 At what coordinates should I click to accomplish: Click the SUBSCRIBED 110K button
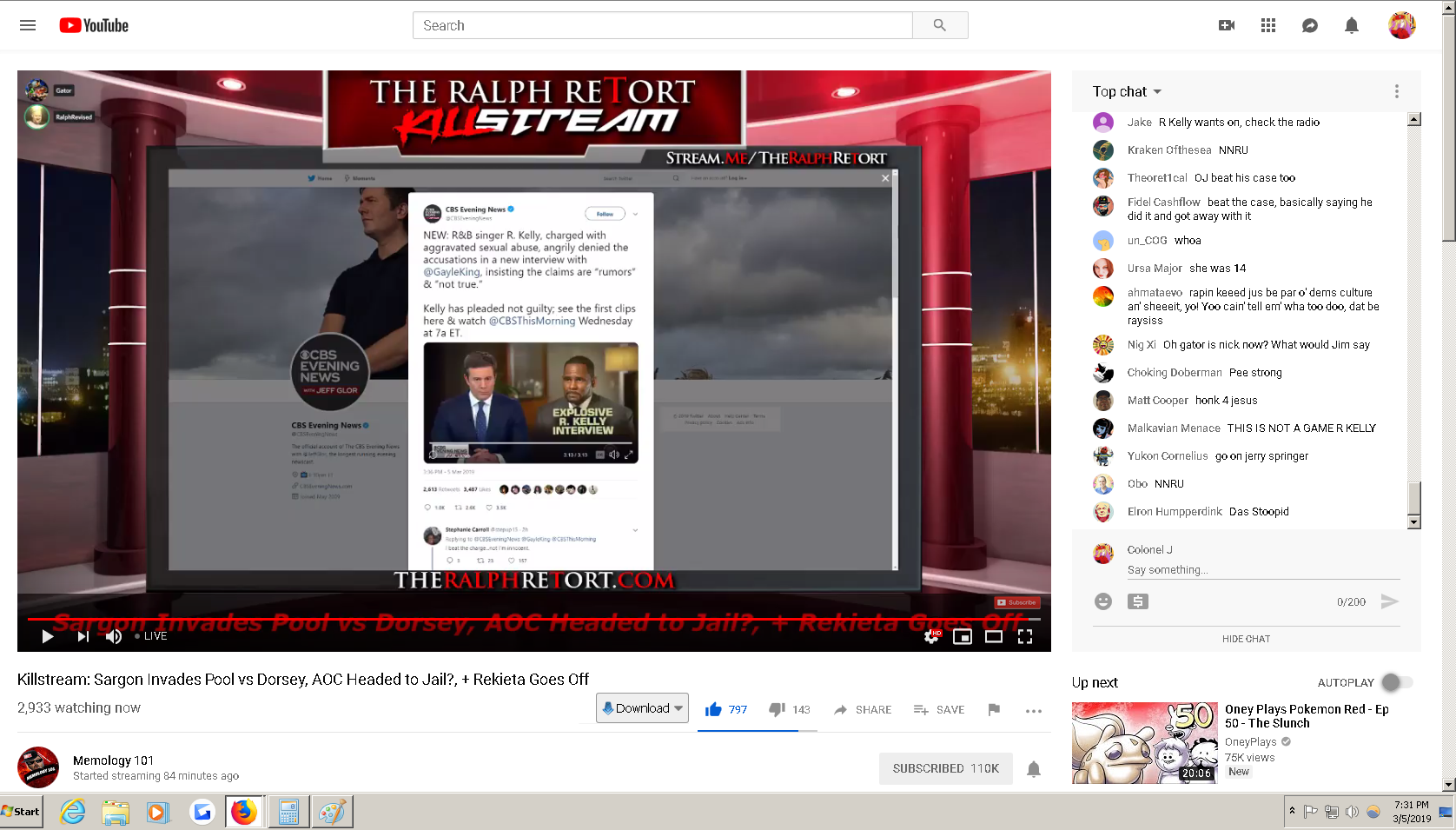946,768
